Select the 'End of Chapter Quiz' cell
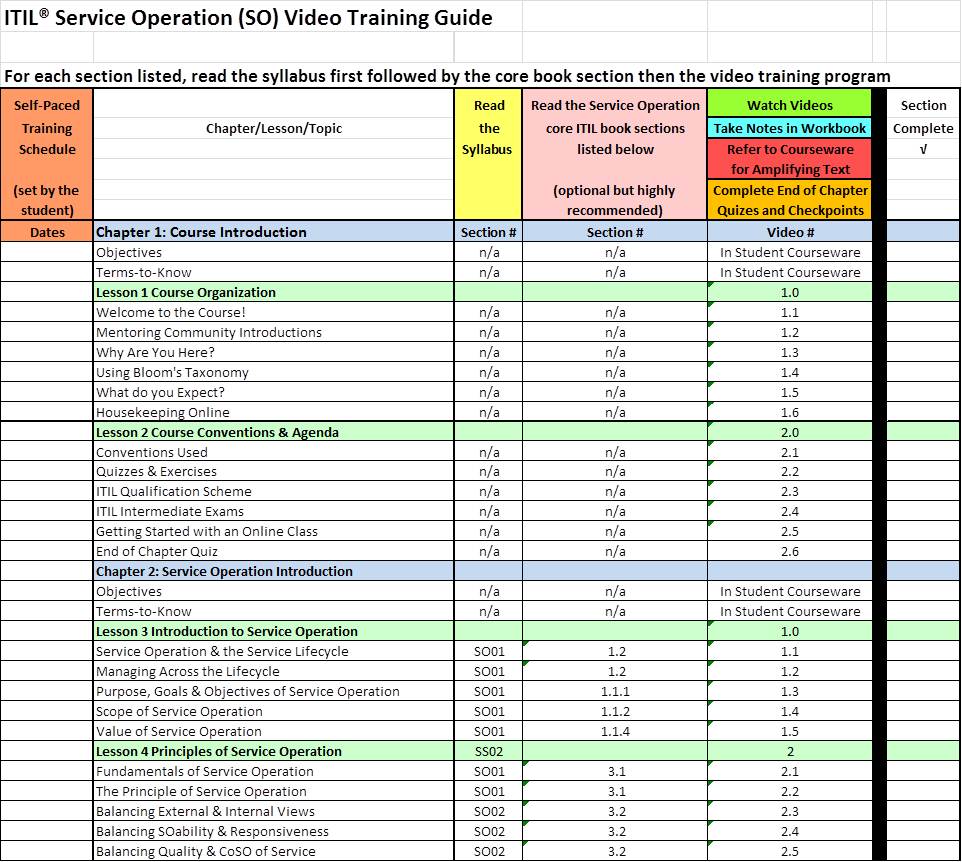Viewport: 962px width, 862px height. tap(274, 552)
